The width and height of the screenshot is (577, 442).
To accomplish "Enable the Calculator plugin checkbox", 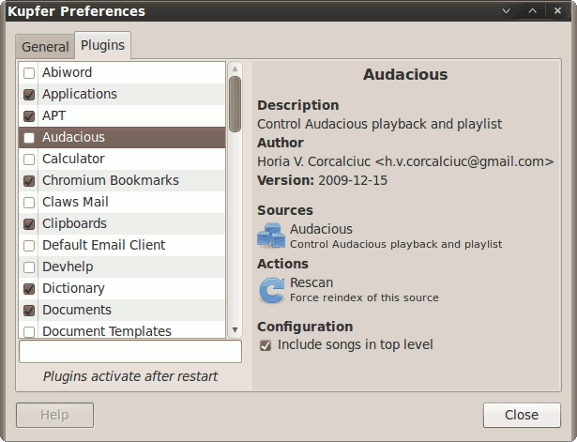I will (29, 159).
